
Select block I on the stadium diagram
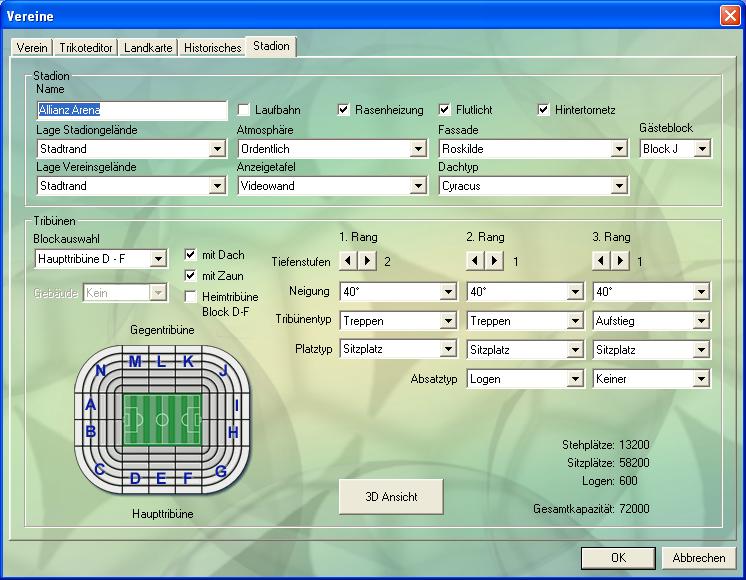pos(236,405)
